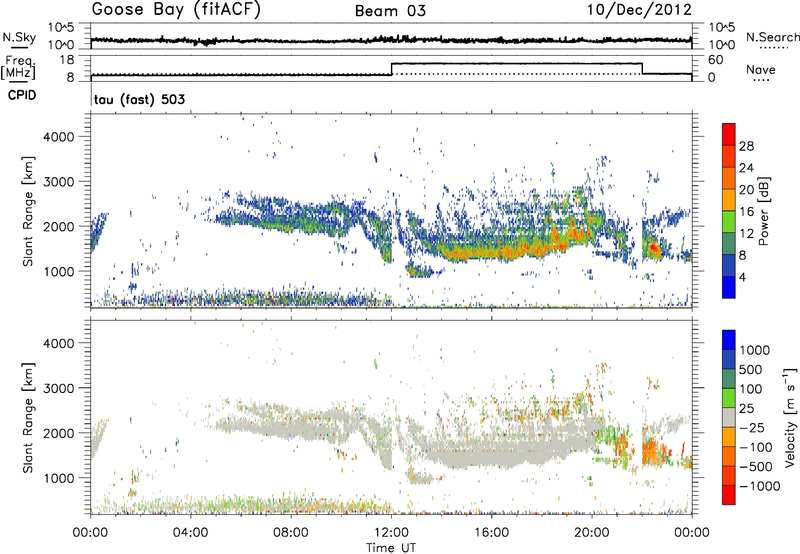This screenshot has width=800, height=554.
Task: Click the '18' frequency axis tick
Action: click(67, 60)
